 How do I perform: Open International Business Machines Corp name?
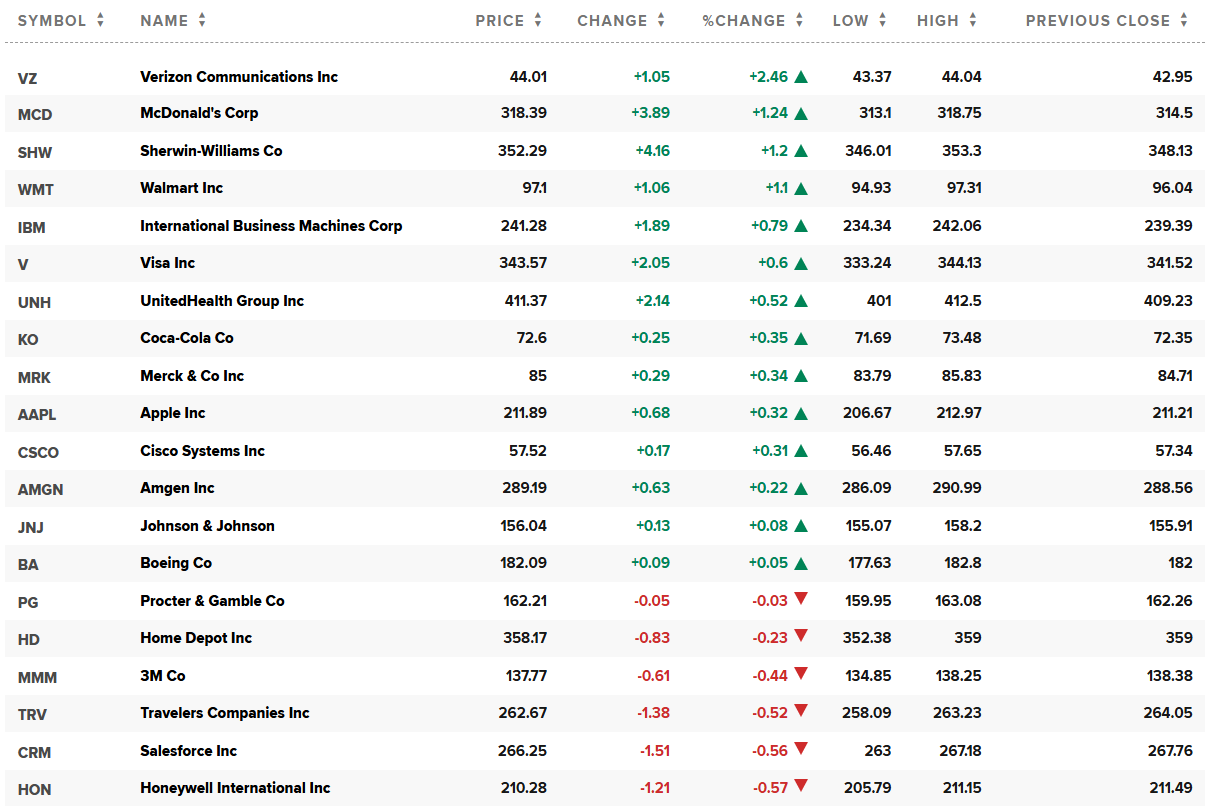click(271, 226)
